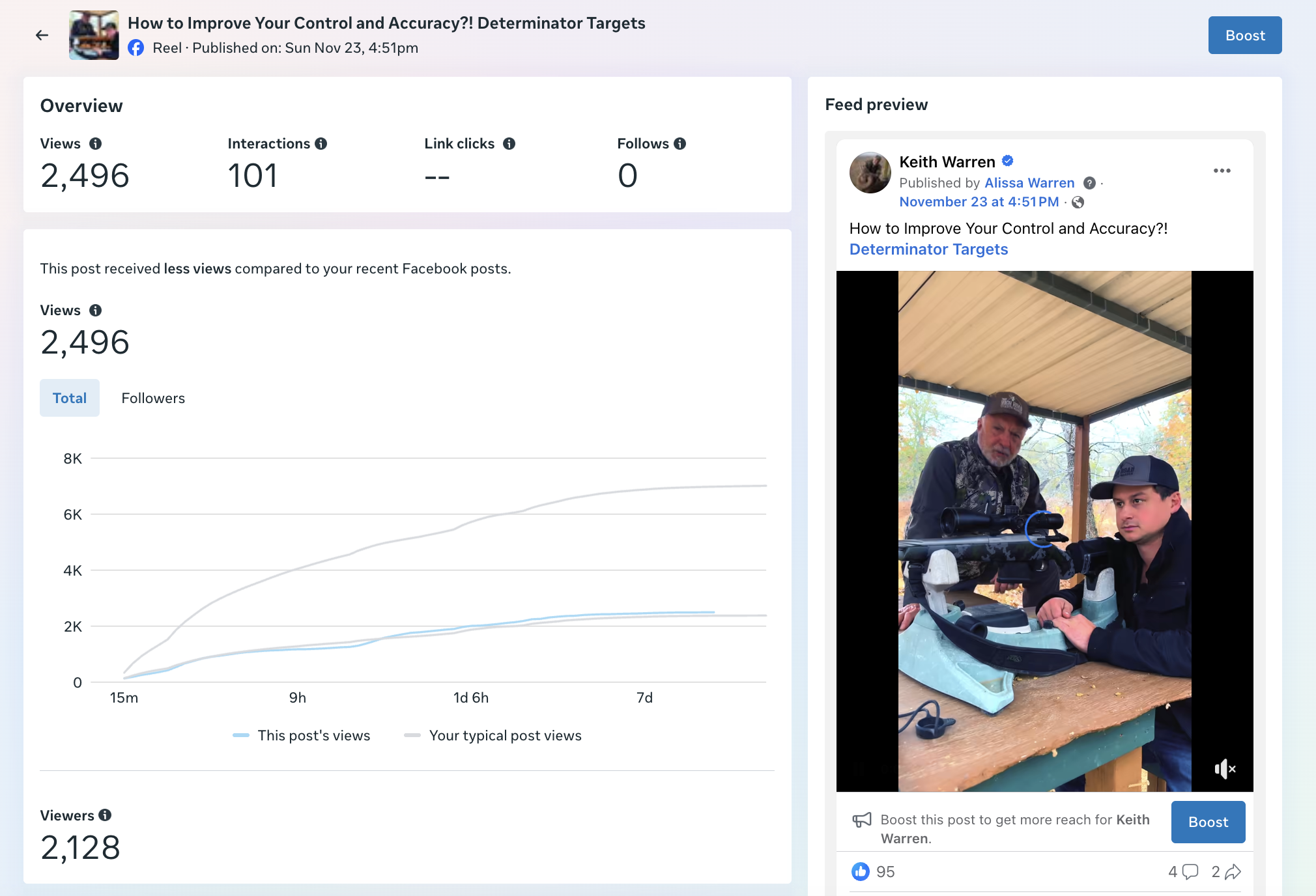Image resolution: width=1316 pixels, height=896 pixels.
Task: Click the back arrow icon
Action: click(x=42, y=35)
